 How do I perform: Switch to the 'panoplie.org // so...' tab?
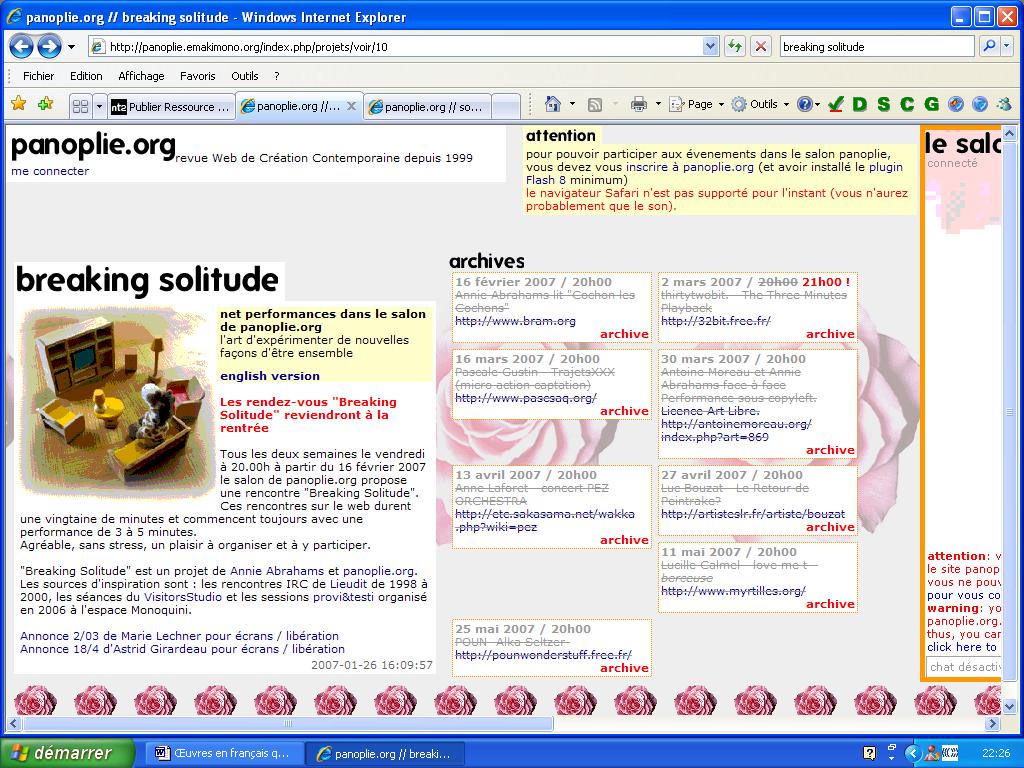[x=427, y=106]
